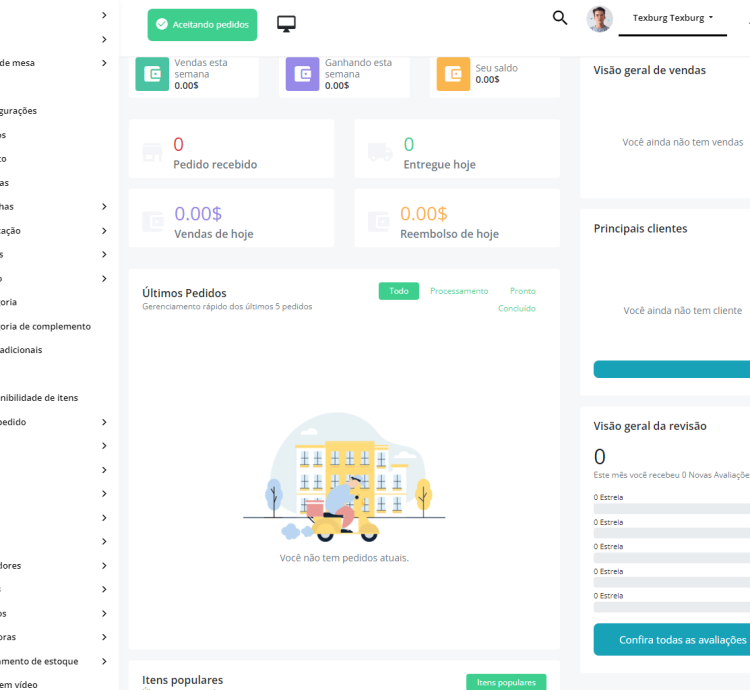Show the Concluído orders tab
750x690 pixels.
516,309
